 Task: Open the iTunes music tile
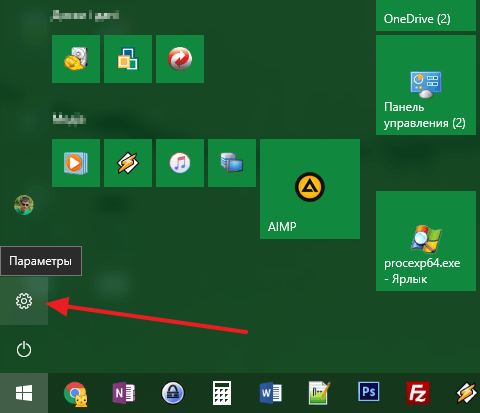tap(180, 163)
